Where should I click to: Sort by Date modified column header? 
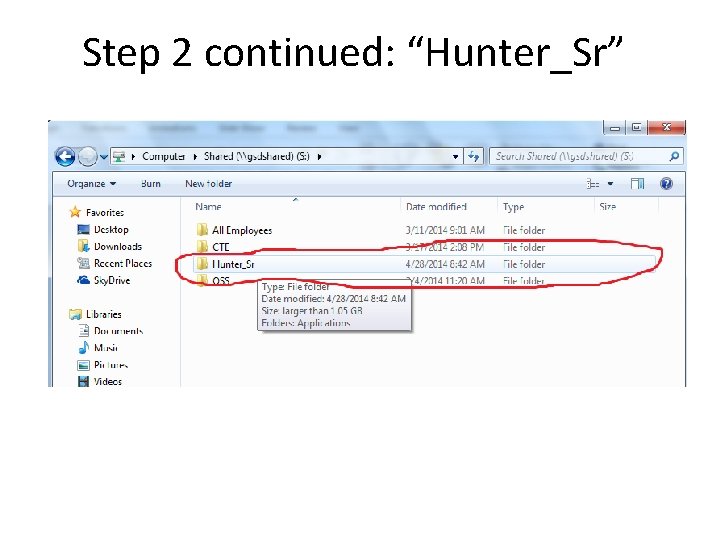tap(436, 207)
